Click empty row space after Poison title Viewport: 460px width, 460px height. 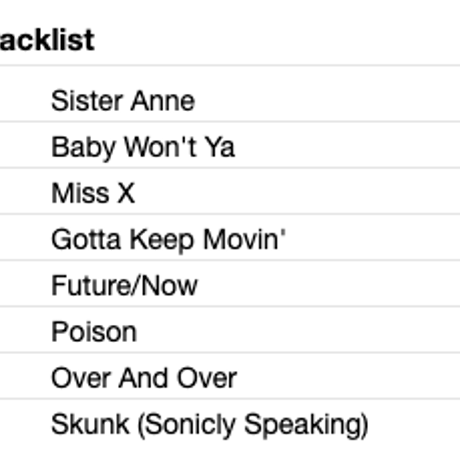pos(299,332)
